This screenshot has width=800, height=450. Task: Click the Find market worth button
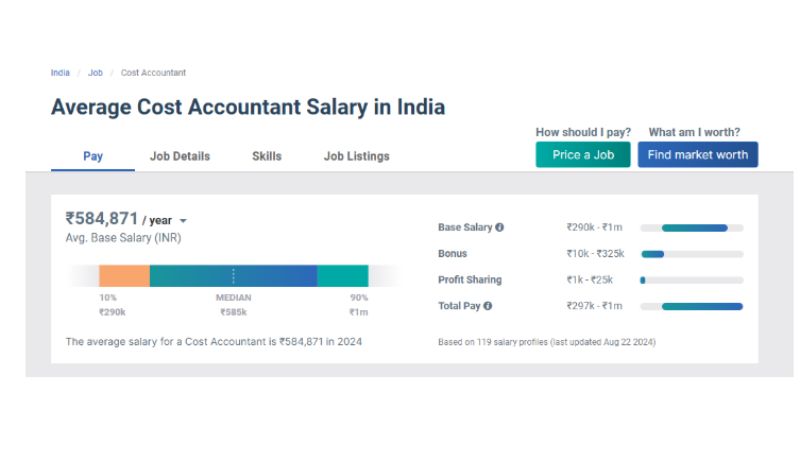click(698, 155)
